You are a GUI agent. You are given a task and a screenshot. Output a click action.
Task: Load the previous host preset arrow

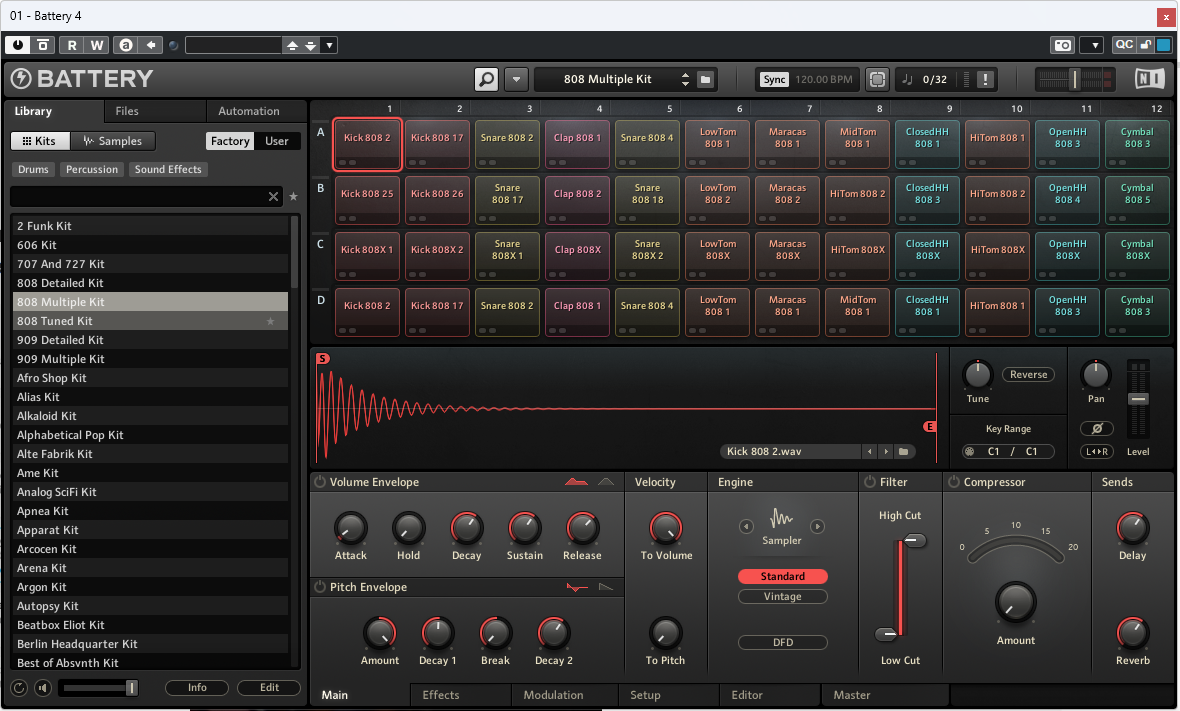tap(293, 45)
